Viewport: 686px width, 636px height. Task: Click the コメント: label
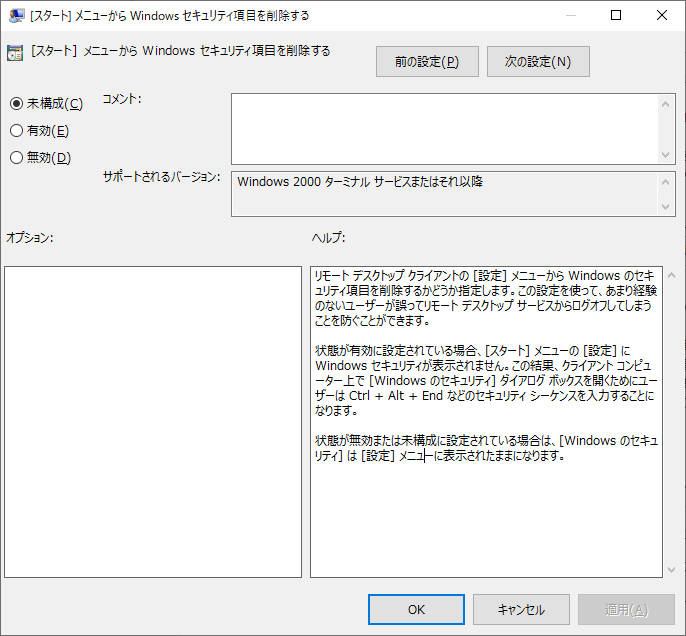click(122, 99)
